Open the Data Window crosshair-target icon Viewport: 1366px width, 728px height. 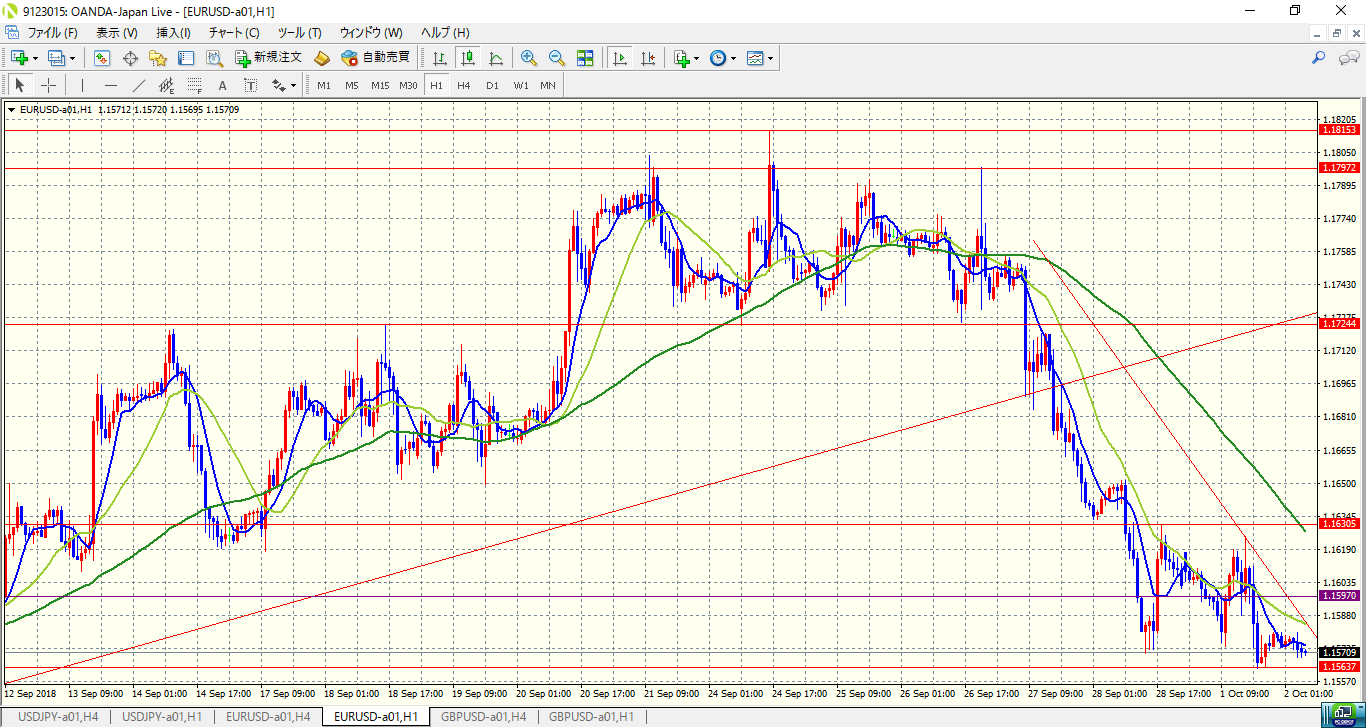(130, 58)
